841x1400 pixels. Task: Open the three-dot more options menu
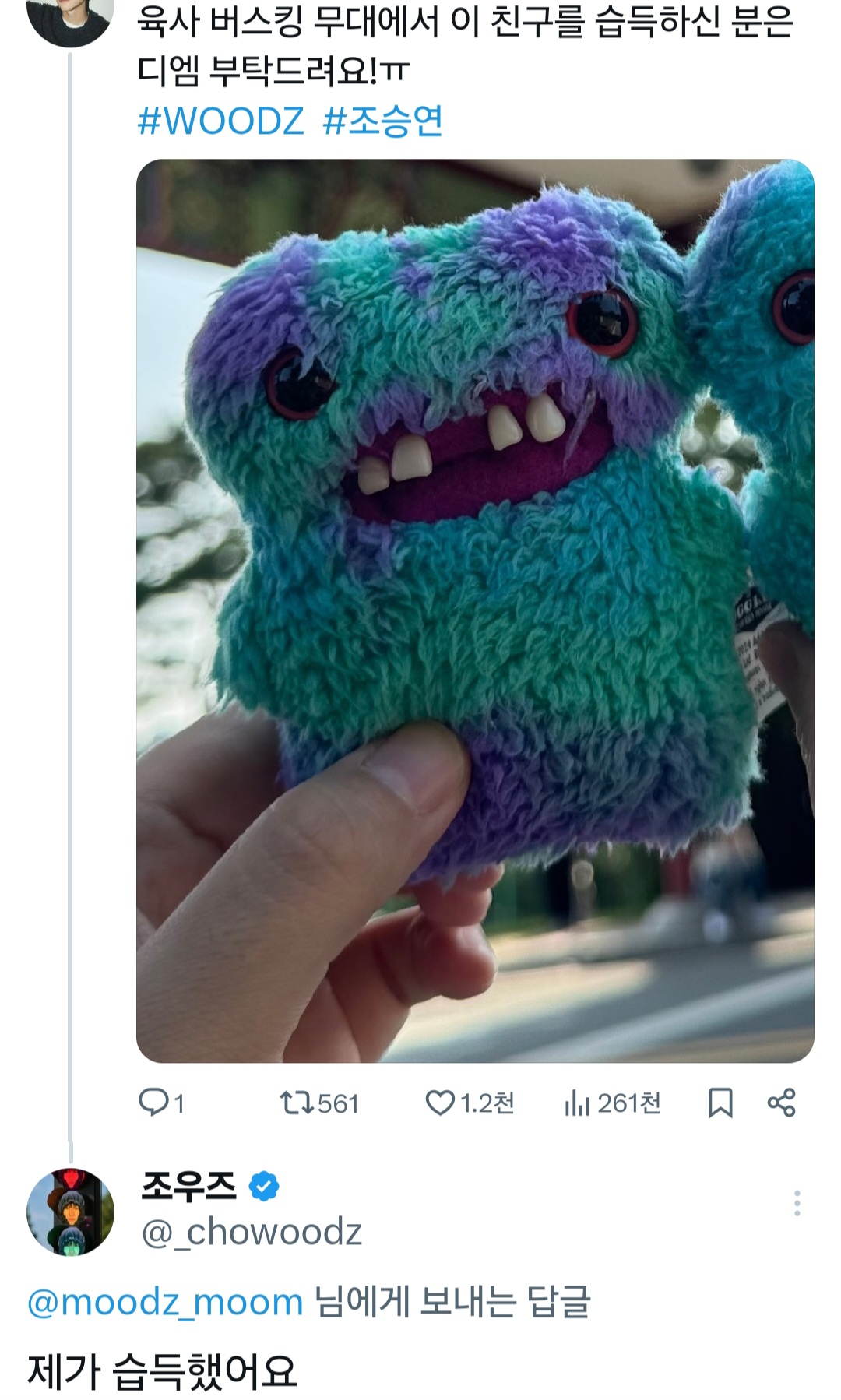[797, 1203]
